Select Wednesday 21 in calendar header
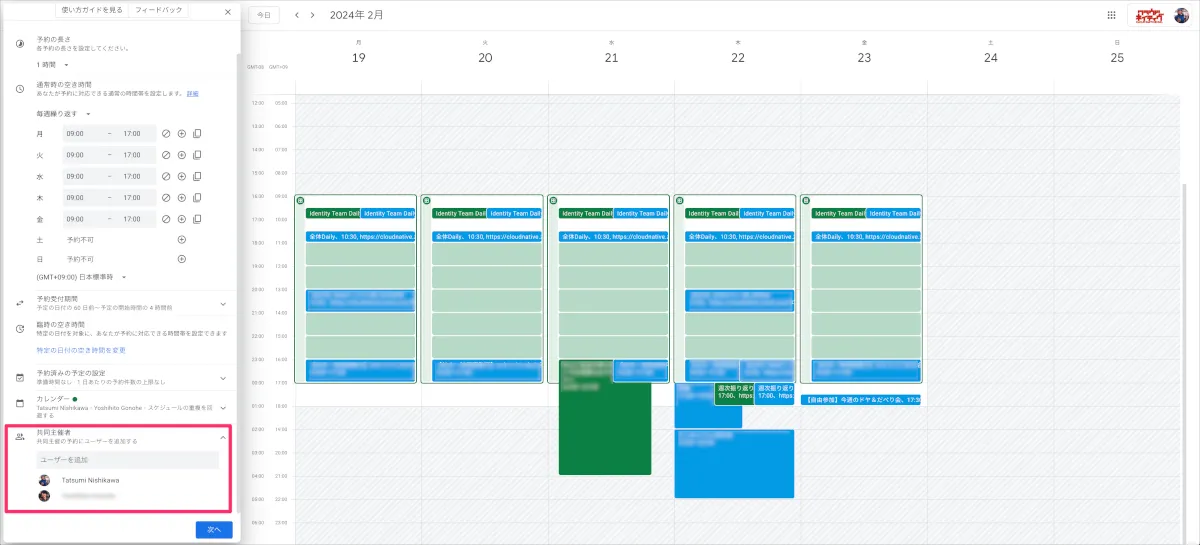 click(x=611, y=58)
